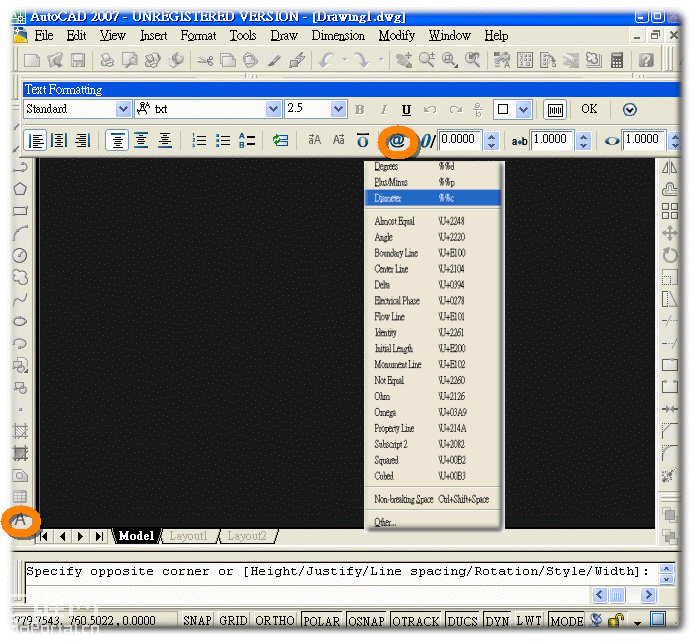
Task: Switch to the Layout1 tab
Action: [x=188, y=536]
